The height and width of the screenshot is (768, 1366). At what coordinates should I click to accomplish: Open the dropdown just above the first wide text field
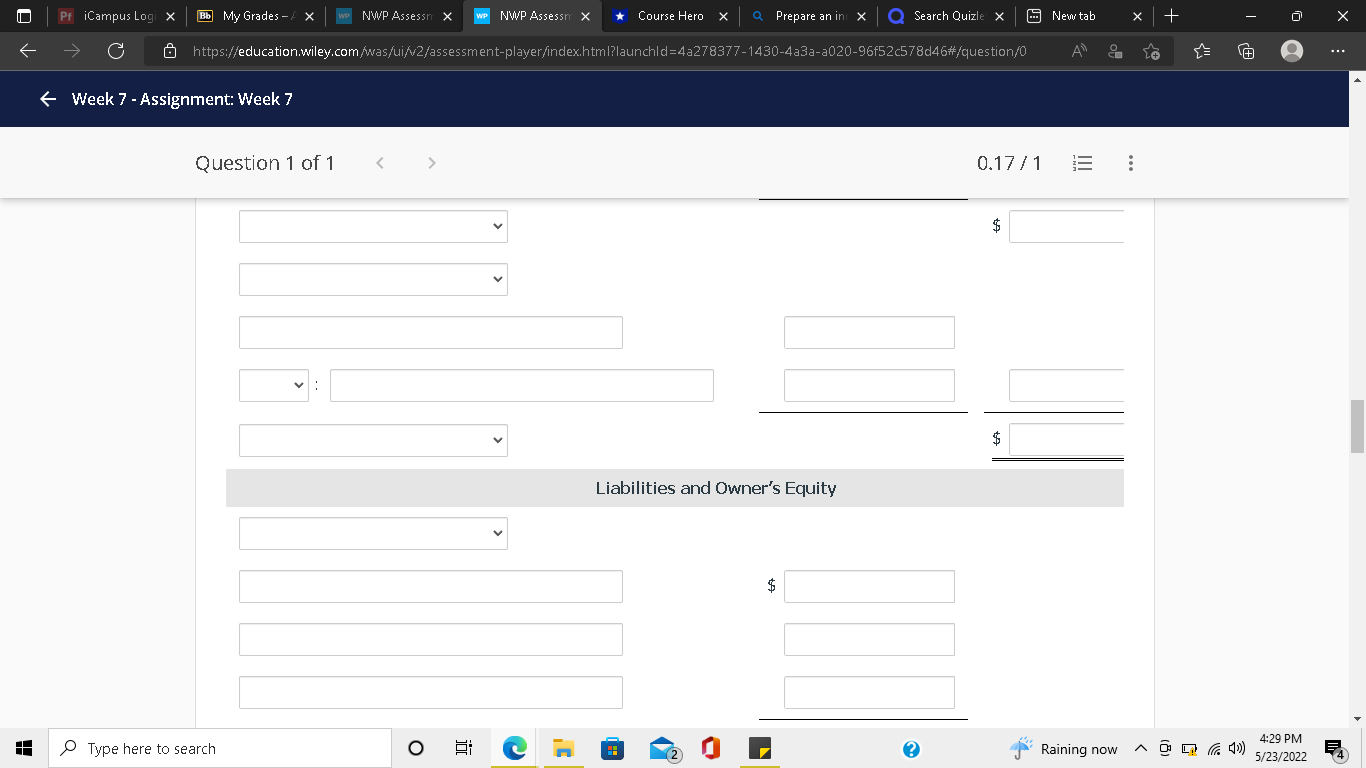(x=373, y=279)
